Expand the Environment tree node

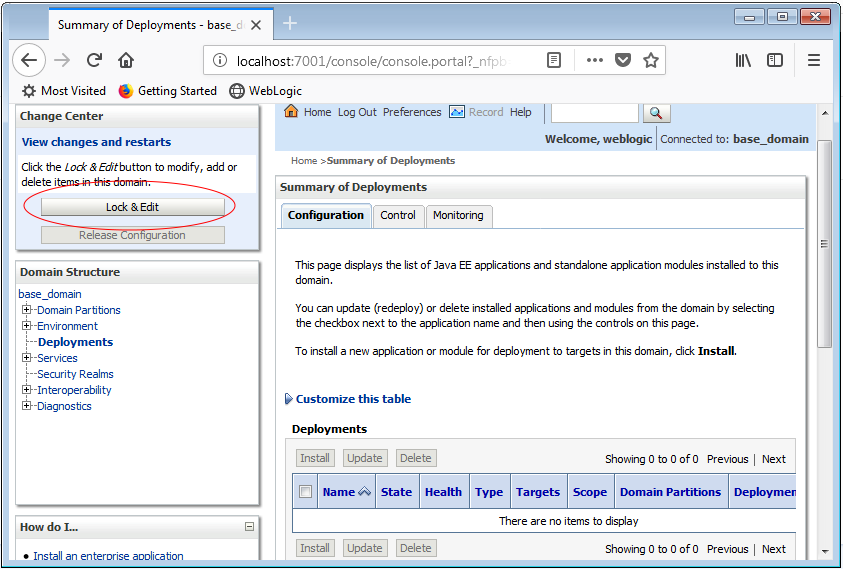26,326
